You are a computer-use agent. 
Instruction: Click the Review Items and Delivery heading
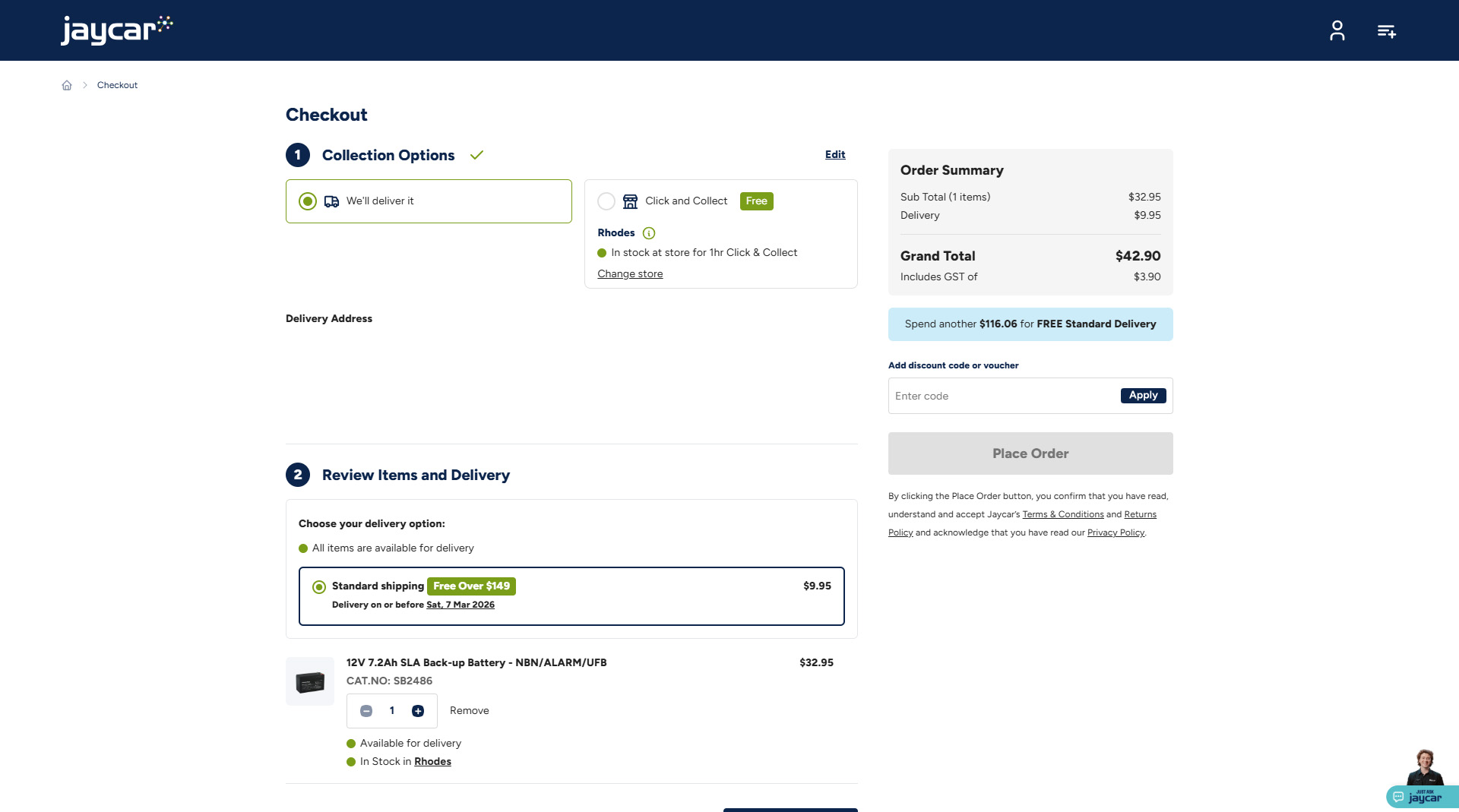coord(416,476)
